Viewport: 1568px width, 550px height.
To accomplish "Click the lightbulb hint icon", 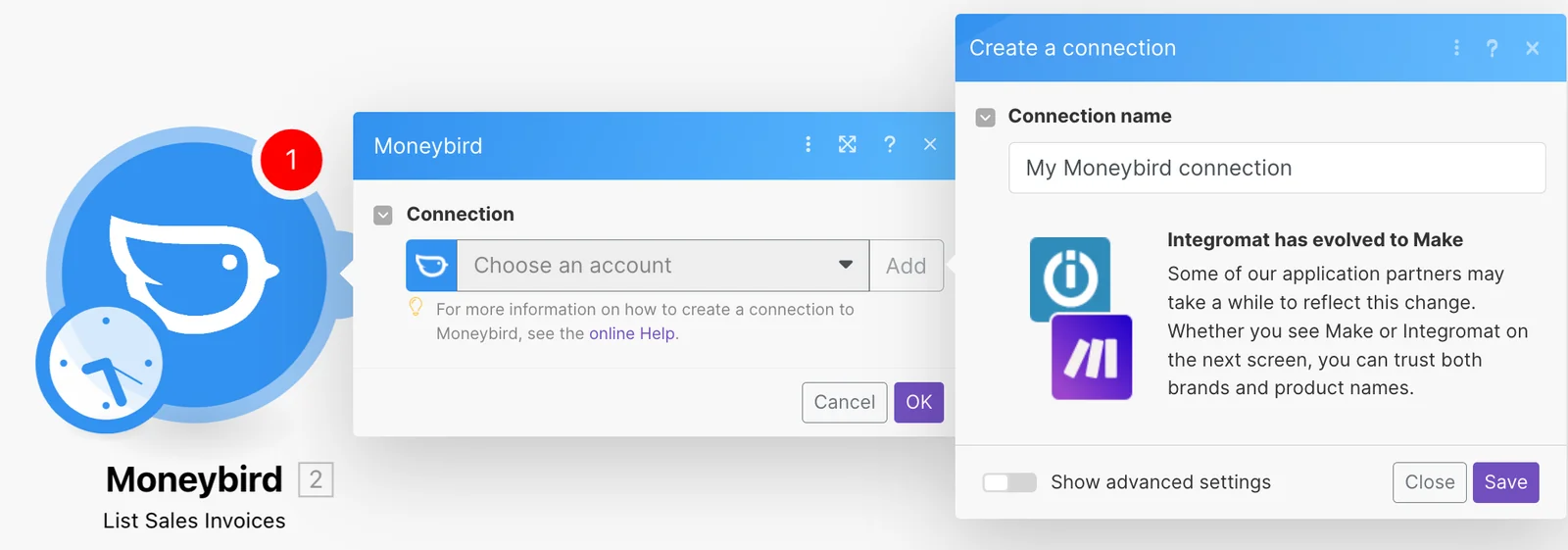I will coord(416,308).
